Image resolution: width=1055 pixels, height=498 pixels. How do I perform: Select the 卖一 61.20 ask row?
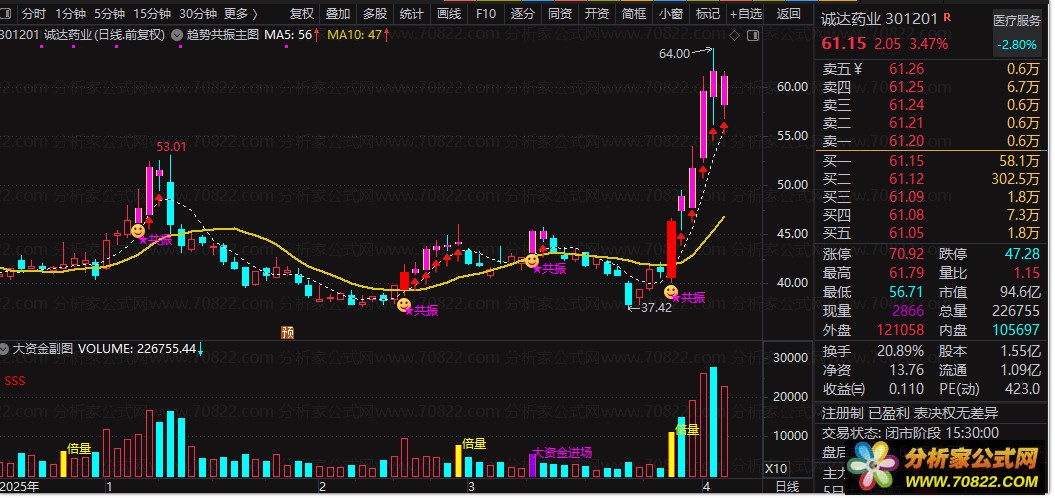pyautogui.click(x=931, y=141)
